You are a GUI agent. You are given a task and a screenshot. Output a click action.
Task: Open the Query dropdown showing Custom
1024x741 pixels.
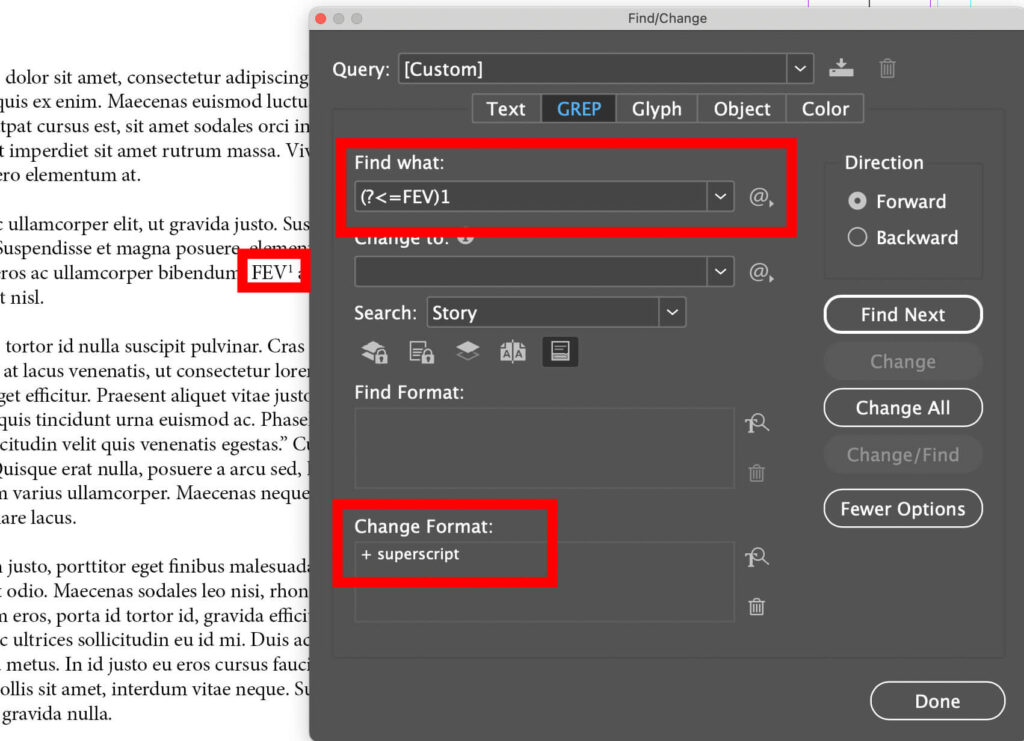pyautogui.click(x=800, y=68)
